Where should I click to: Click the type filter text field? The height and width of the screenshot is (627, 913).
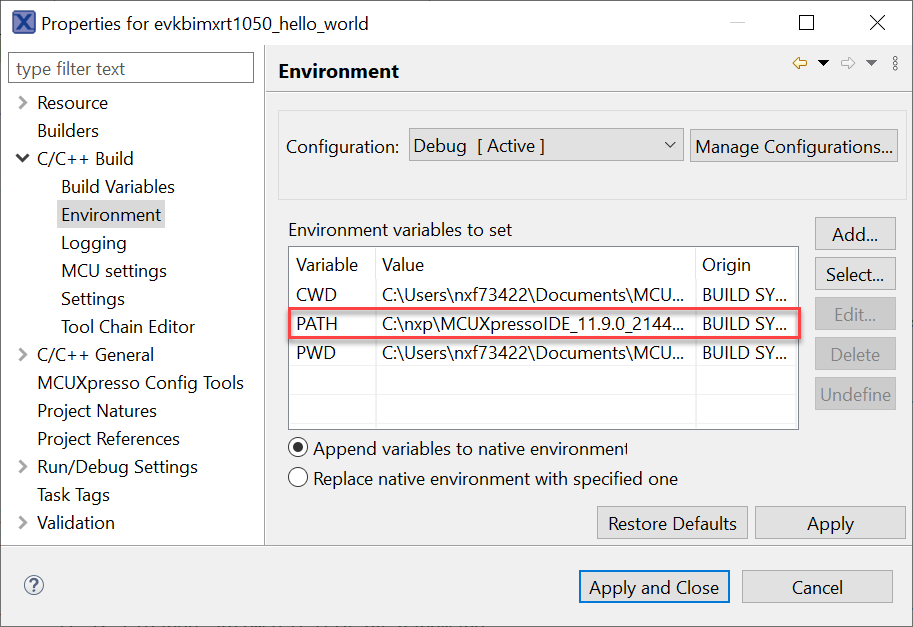click(x=131, y=69)
